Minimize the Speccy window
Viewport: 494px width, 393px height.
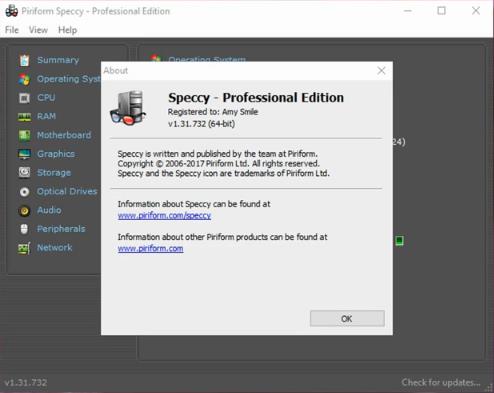(x=408, y=11)
